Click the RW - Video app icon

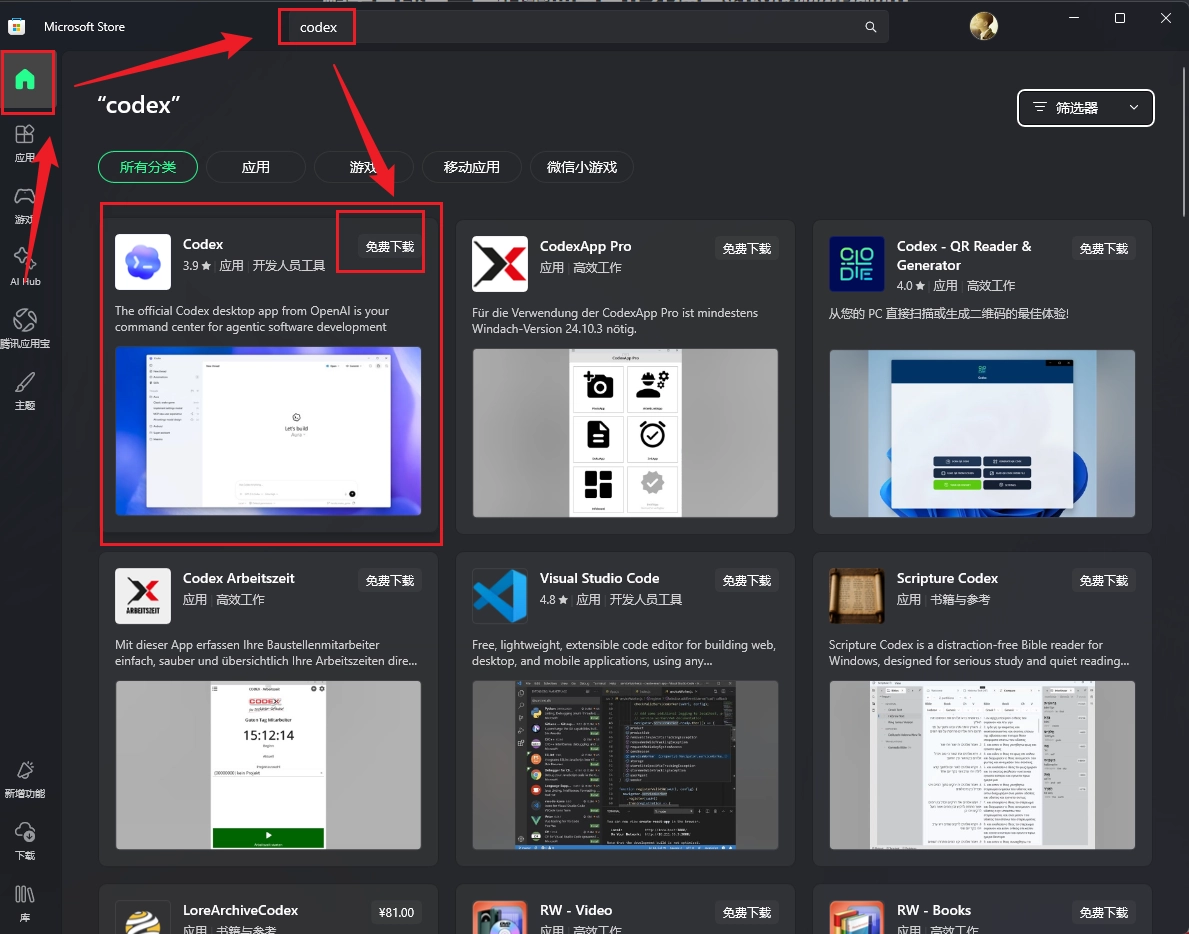point(500,918)
